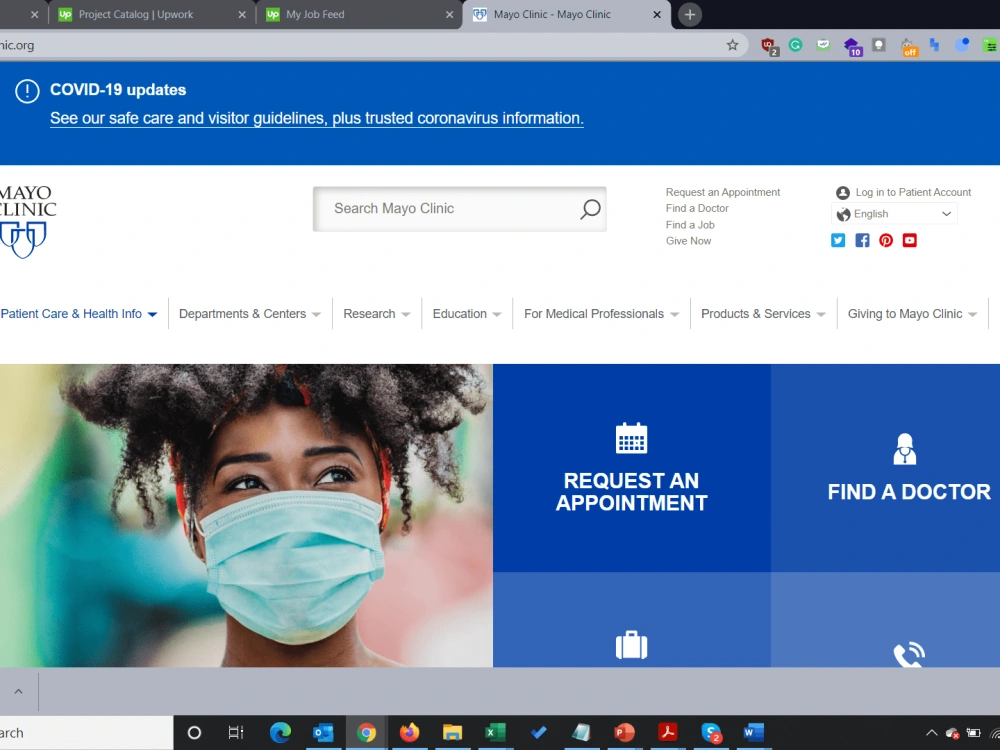The image size is (1000, 750).
Task: Open a new browser tab
Action: point(689,15)
